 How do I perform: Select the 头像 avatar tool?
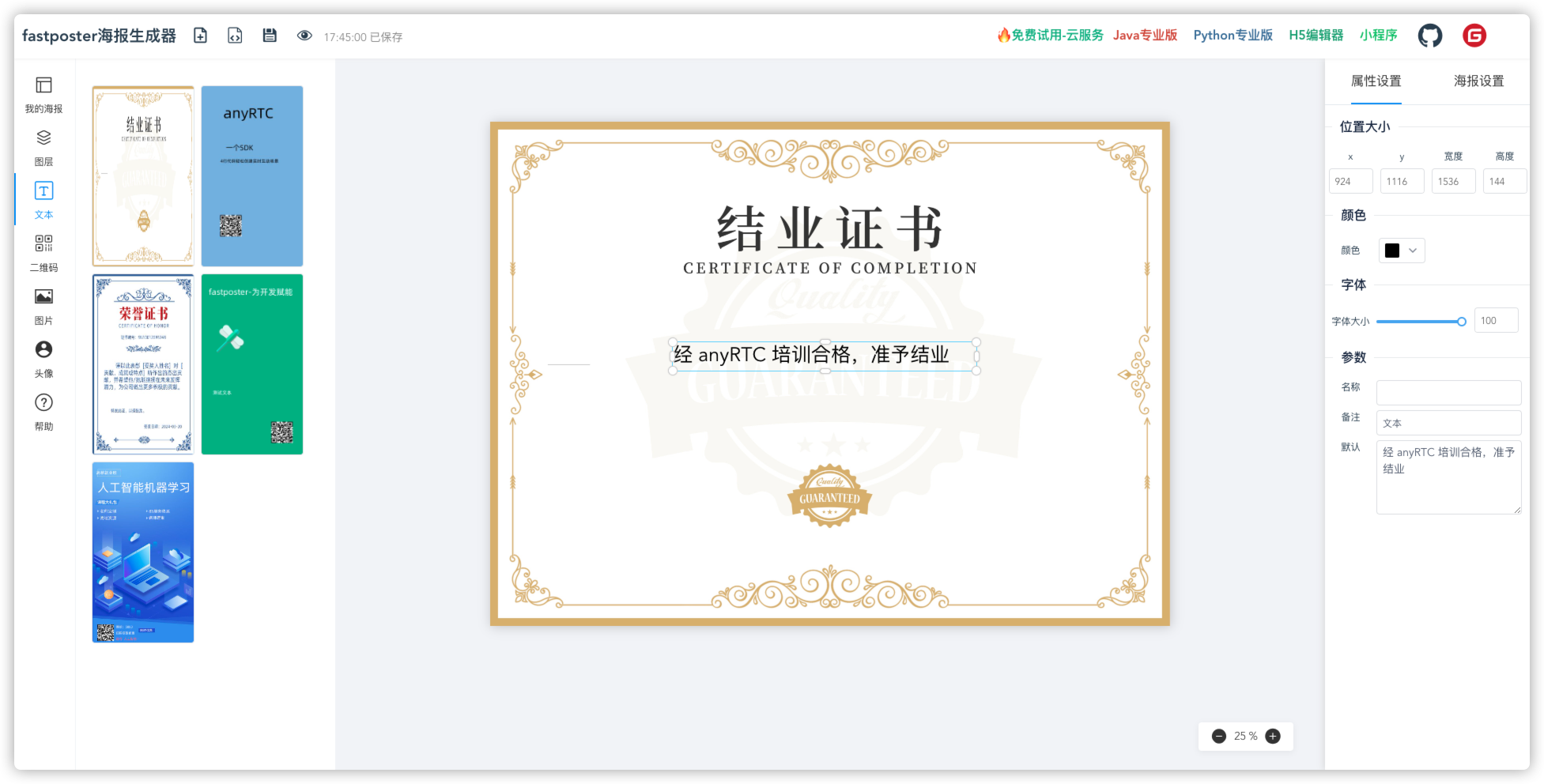tap(43, 360)
